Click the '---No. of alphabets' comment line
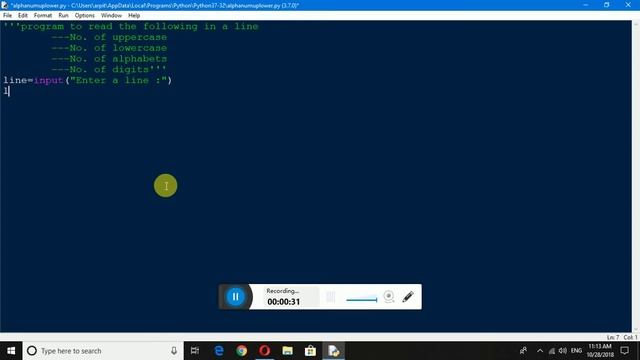640x360 pixels. pyautogui.click(x=109, y=59)
